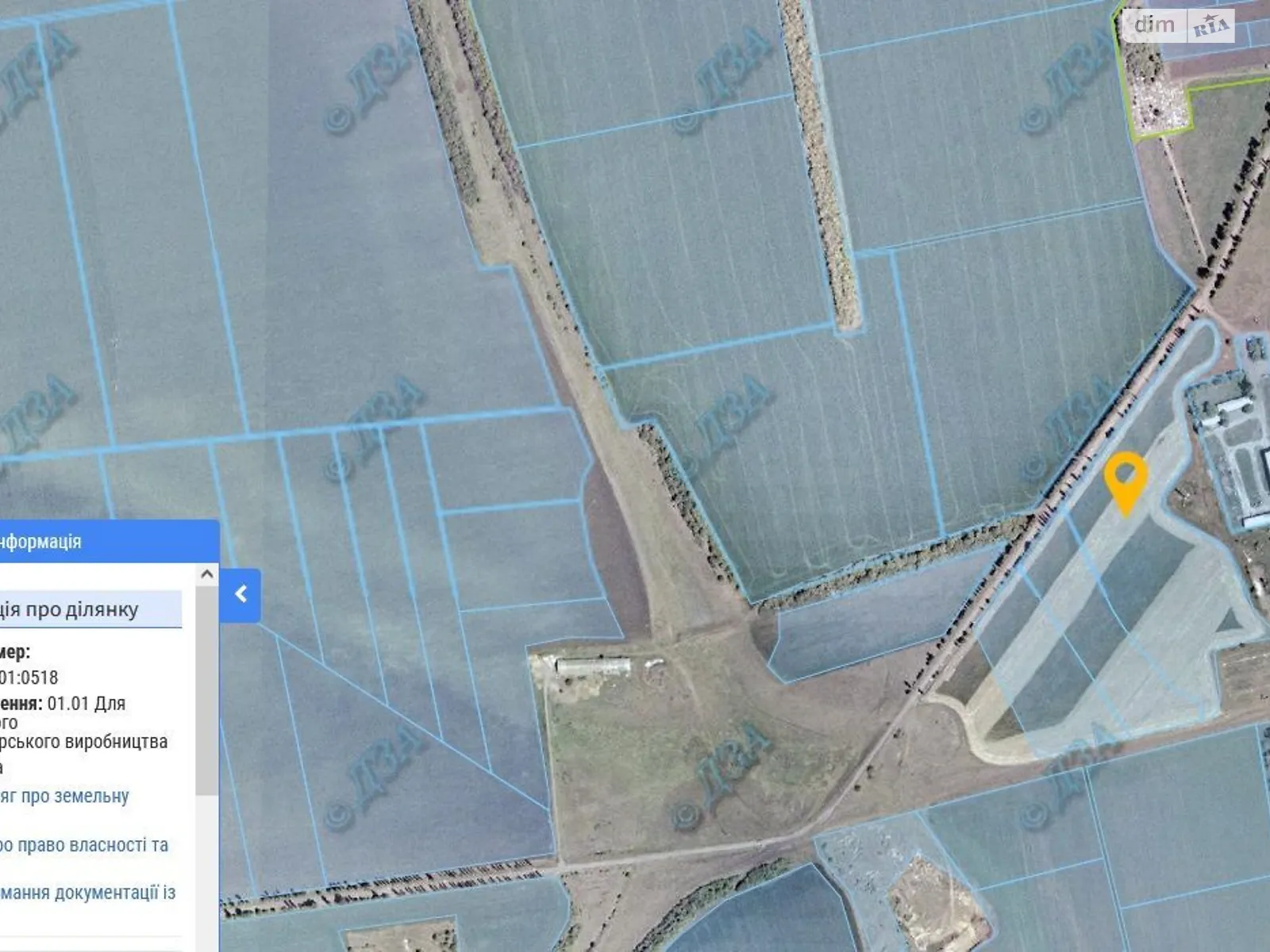Image resolution: width=1270 pixels, height=952 pixels.
Task: Click the dim logo watermark
Action: pyautogui.click(x=1155, y=25)
